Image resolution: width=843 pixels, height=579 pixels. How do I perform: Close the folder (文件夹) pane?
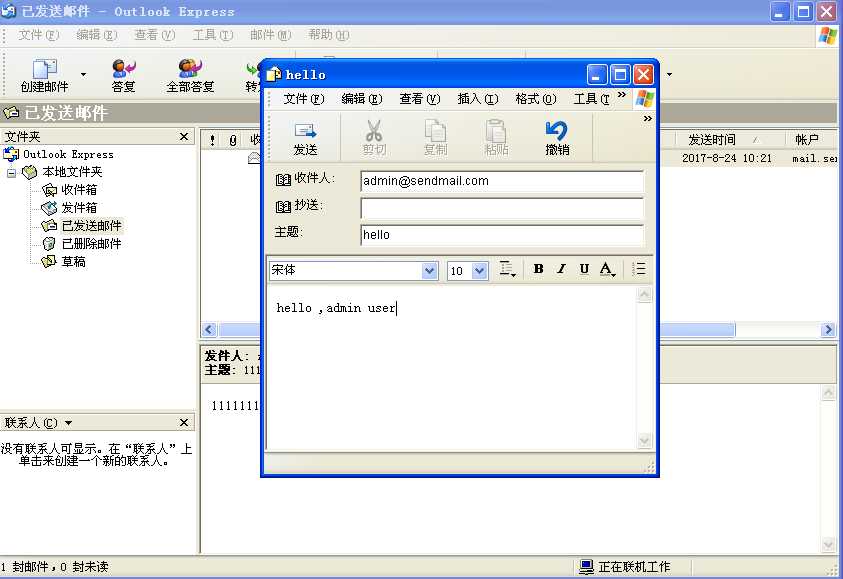(x=184, y=137)
